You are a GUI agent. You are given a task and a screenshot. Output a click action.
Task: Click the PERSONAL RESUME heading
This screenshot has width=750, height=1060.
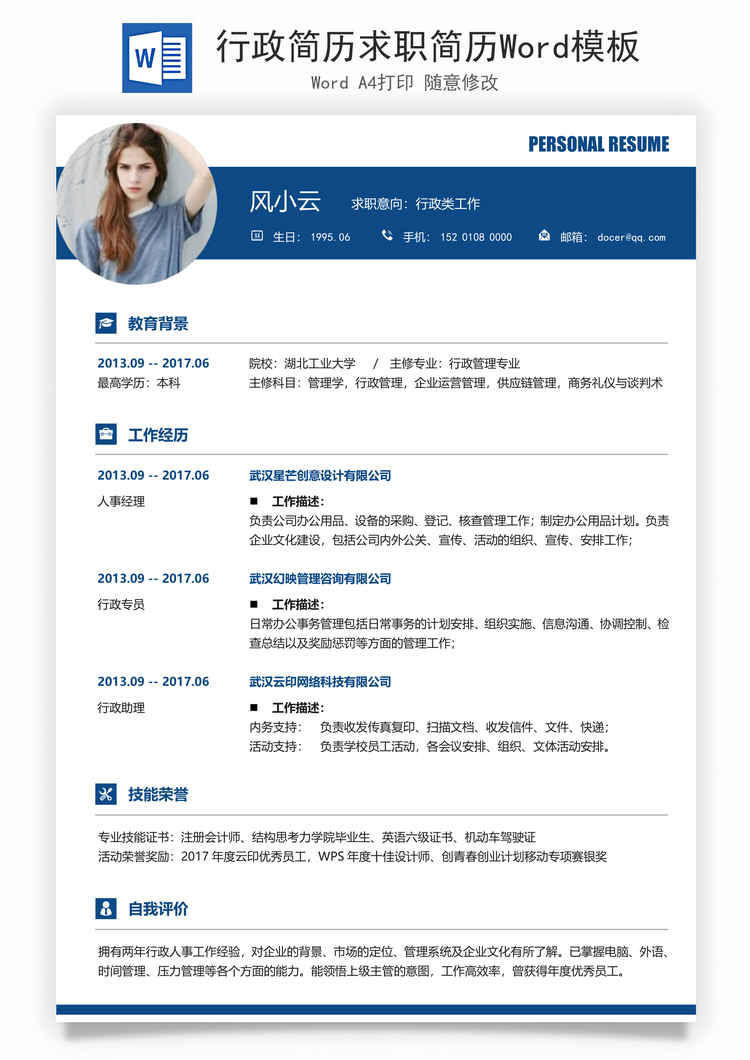(x=599, y=144)
